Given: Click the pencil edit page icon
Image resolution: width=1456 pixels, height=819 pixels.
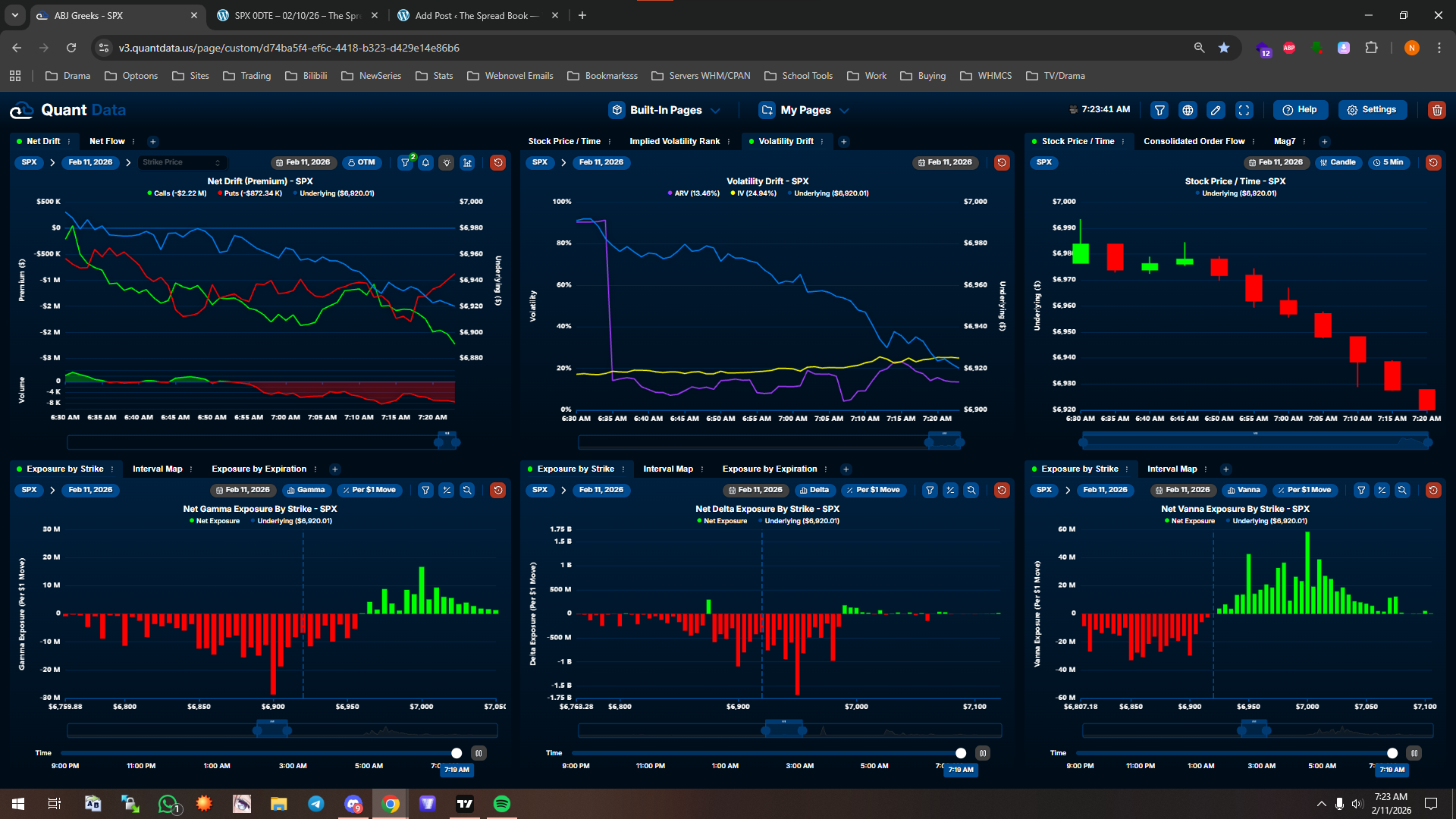Looking at the screenshot, I should point(1216,110).
